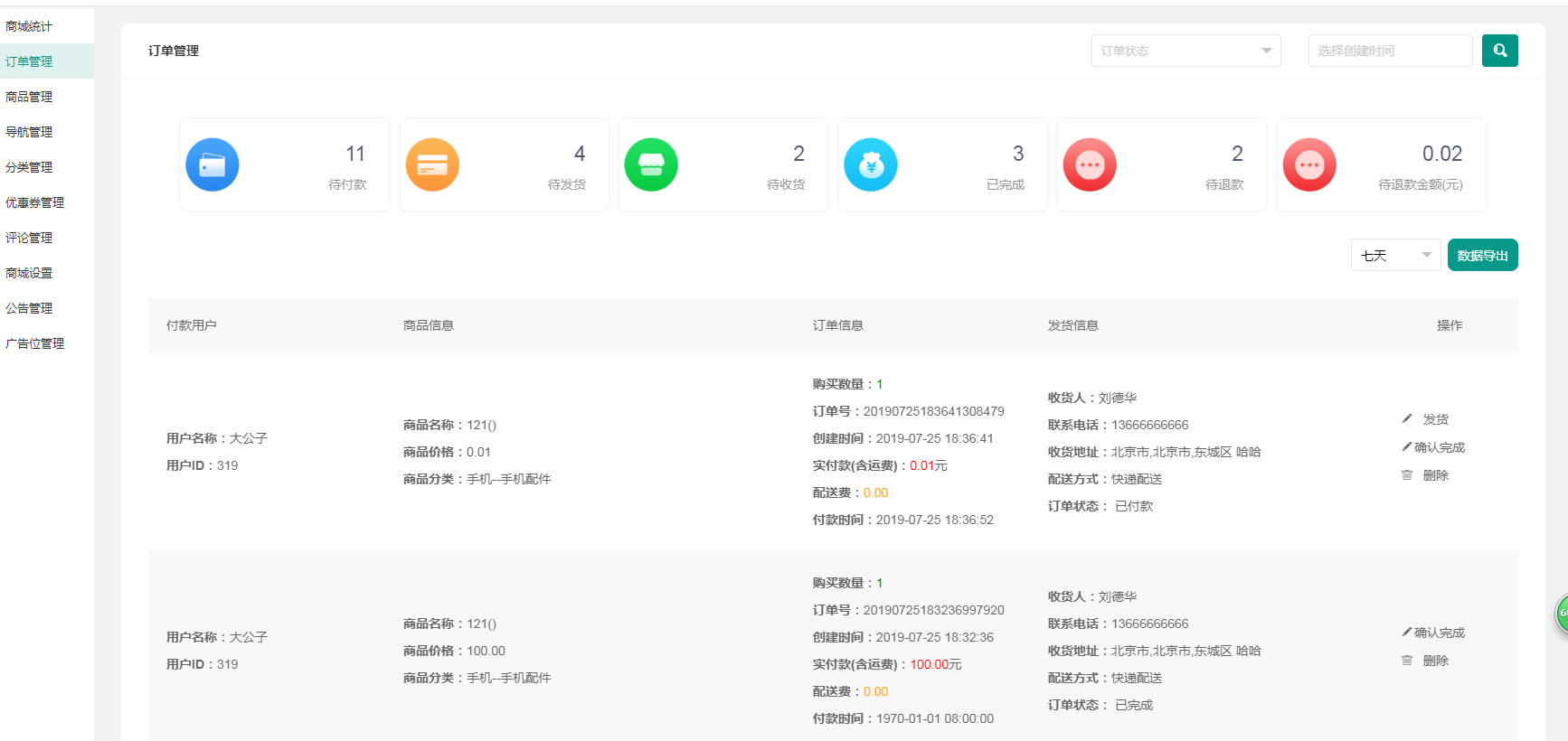Click the pencil icon next to 发货

[x=1407, y=418]
